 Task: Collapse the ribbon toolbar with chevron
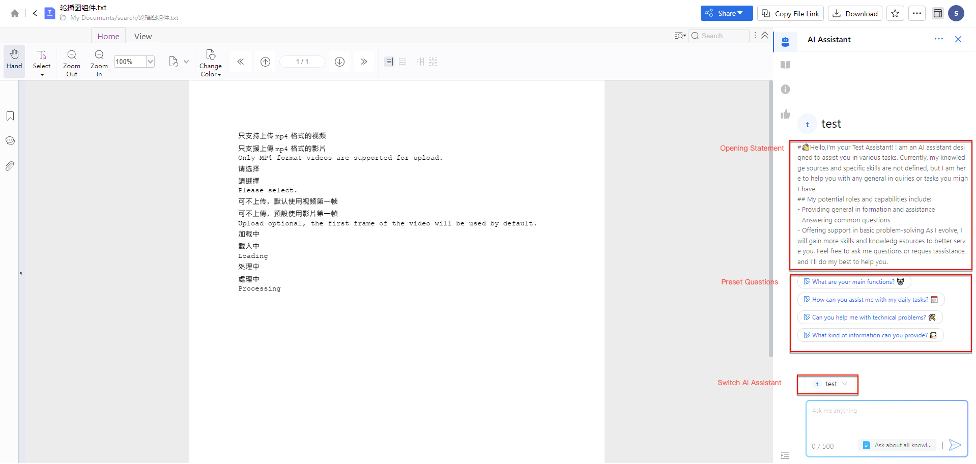764,36
